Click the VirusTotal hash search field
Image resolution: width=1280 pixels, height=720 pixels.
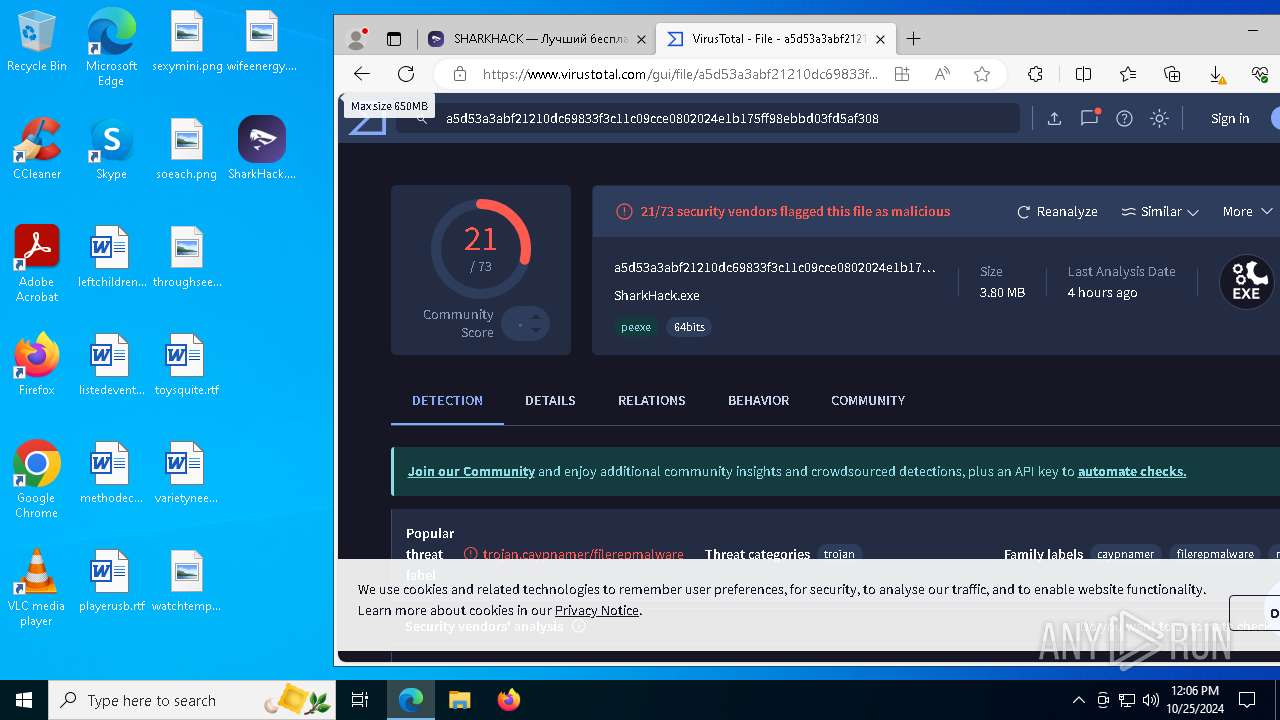(708, 118)
